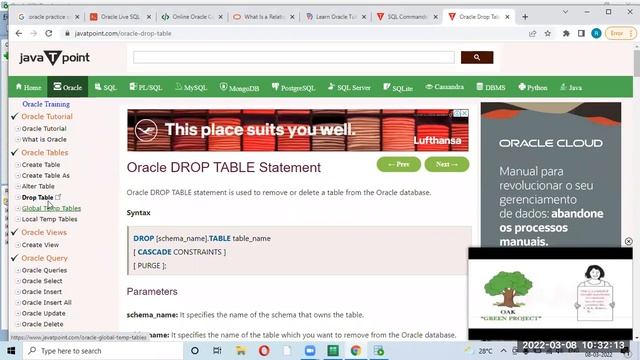640x360 pixels.
Task: Open the SQL menu item
Action: (x=106, y=87)
